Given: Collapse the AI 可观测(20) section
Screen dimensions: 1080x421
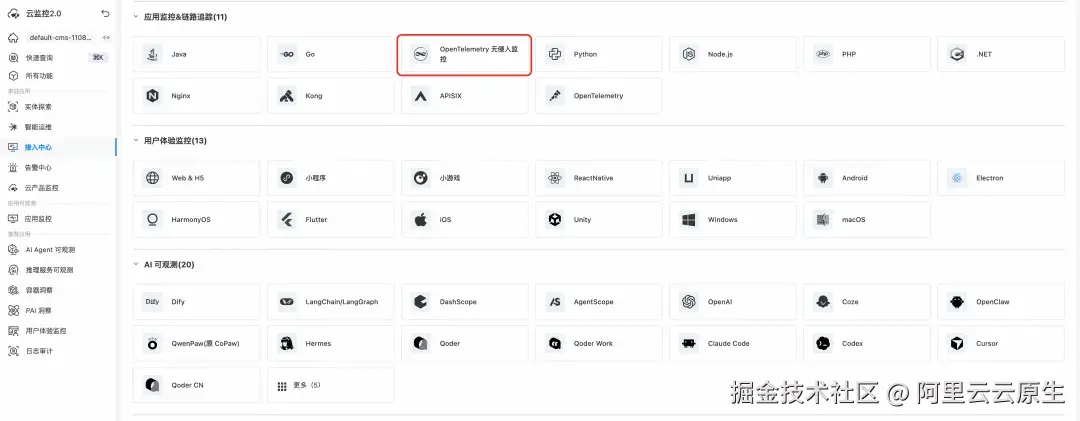Looking at the screenshot, I should click(x=135, y=265).
